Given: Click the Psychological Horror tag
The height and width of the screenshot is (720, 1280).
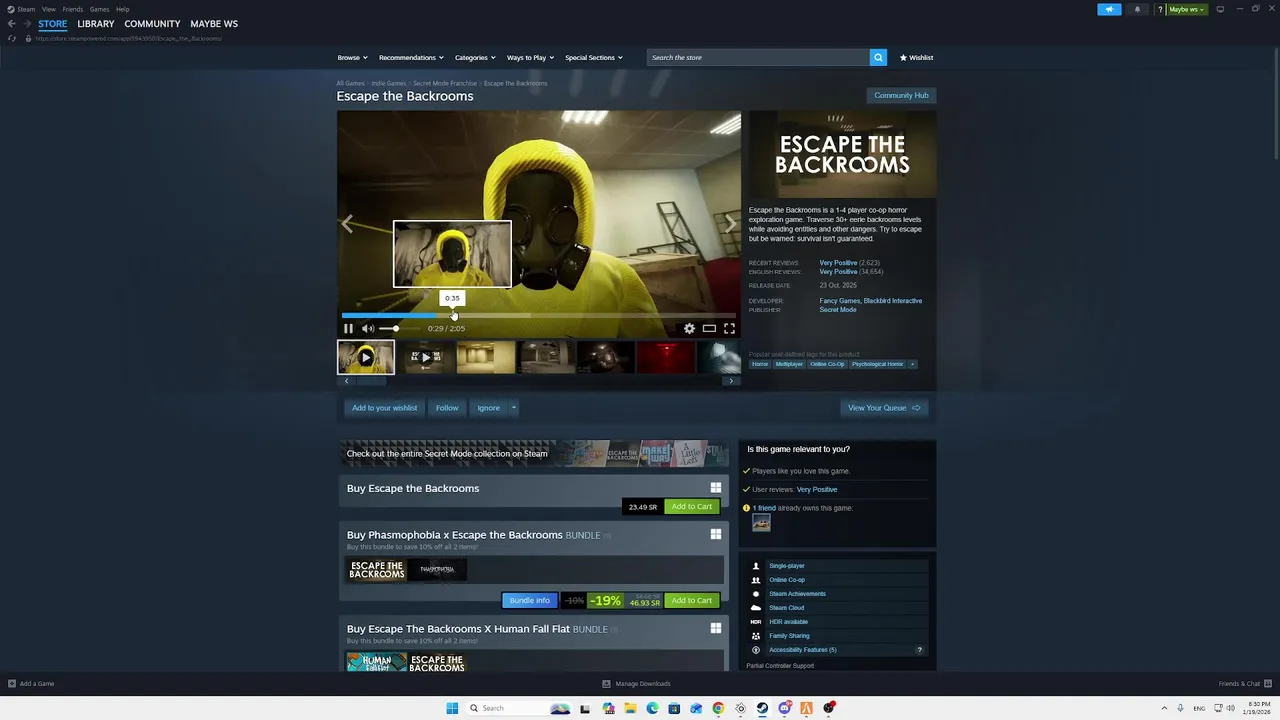Looking at the screenshot, I should pos(877,364).
